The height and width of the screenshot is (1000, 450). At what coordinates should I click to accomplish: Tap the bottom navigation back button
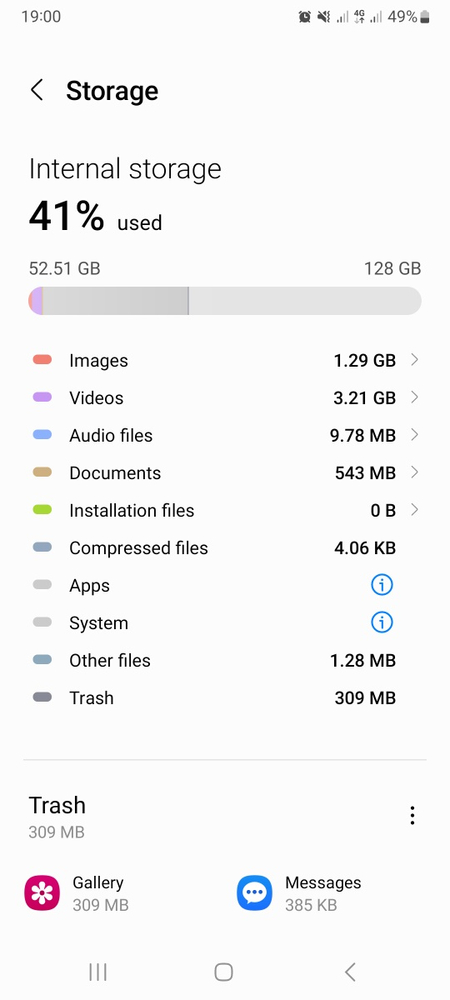(349, 971)
